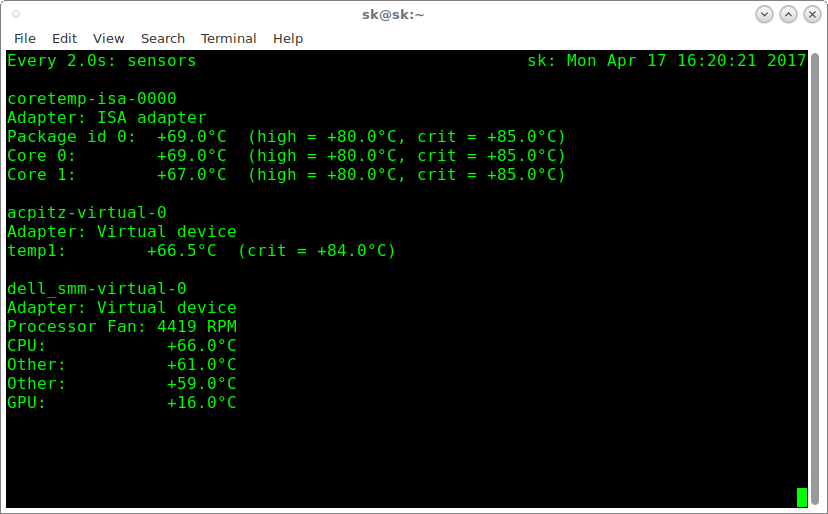Click the 'acpitz-virtual-0' line
Viewport: 828px width, 514px height.
[87, 213]
